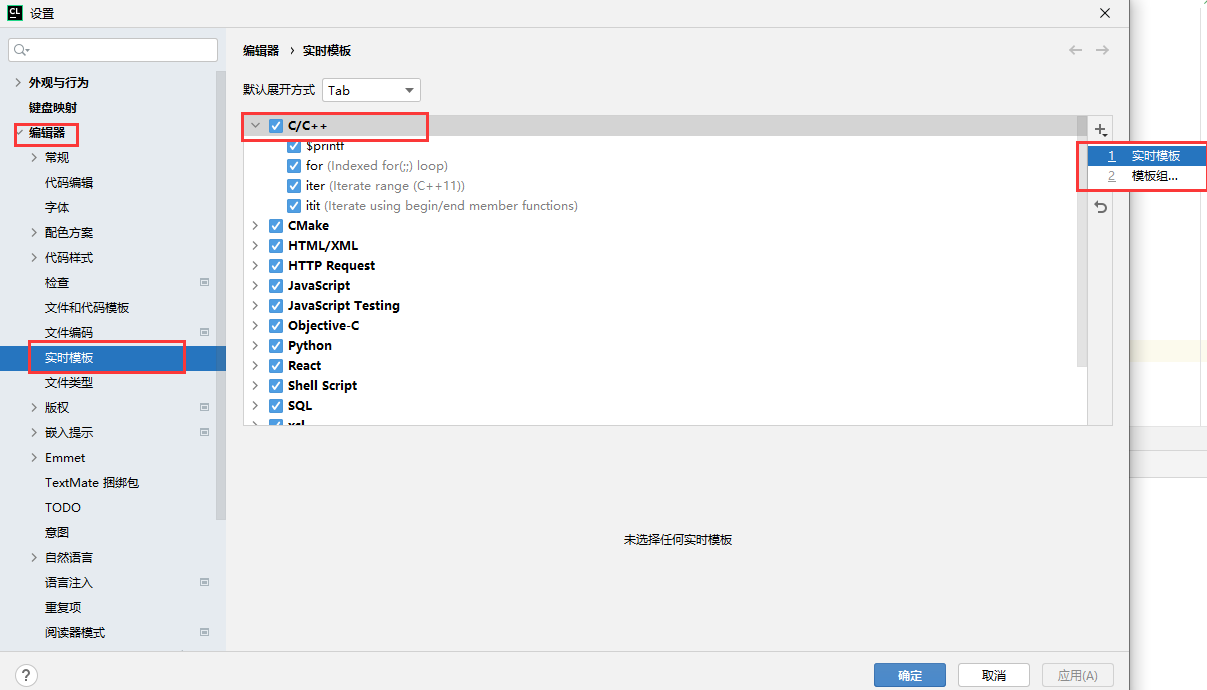Click the add template plus icon

(1100, 130)
